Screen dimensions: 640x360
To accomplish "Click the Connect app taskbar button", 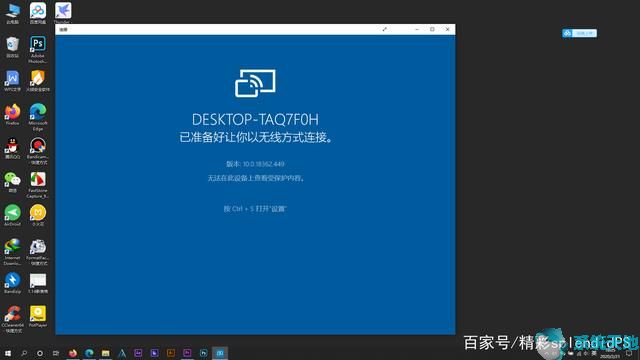I will (x=220, y=353).
